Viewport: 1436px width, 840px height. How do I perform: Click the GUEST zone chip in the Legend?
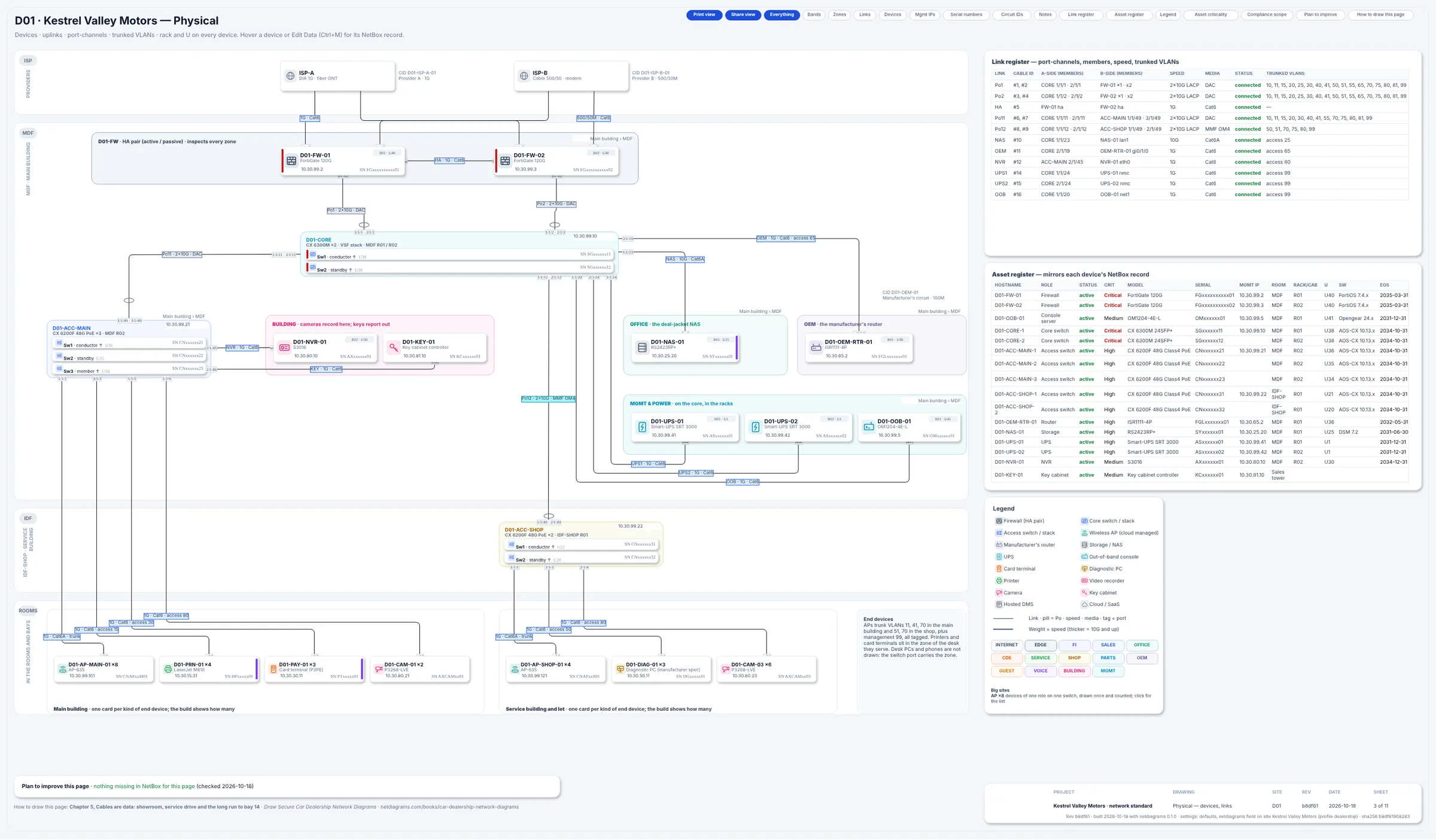click(1006, 671)
